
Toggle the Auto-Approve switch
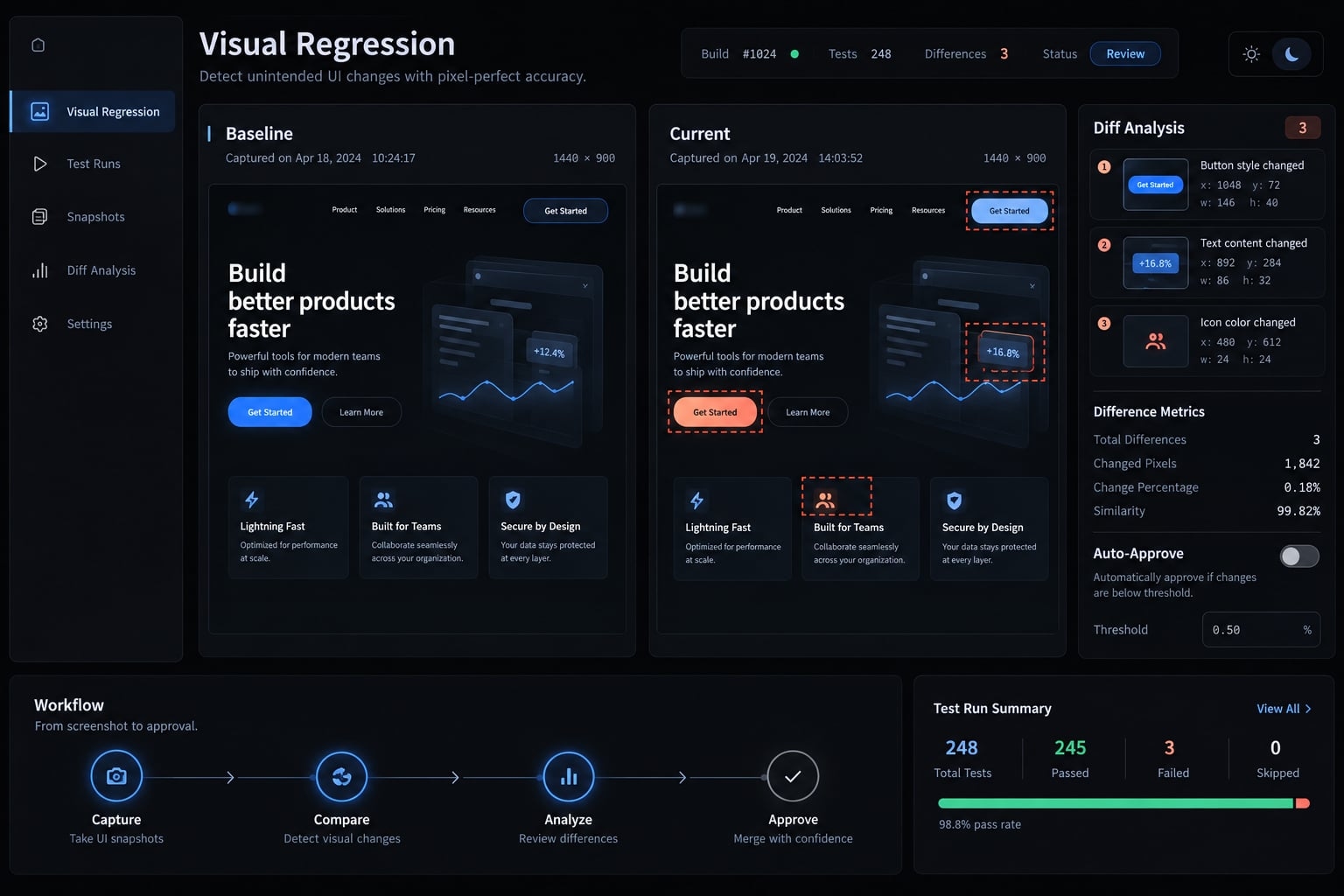click(x=1299, y=556)
